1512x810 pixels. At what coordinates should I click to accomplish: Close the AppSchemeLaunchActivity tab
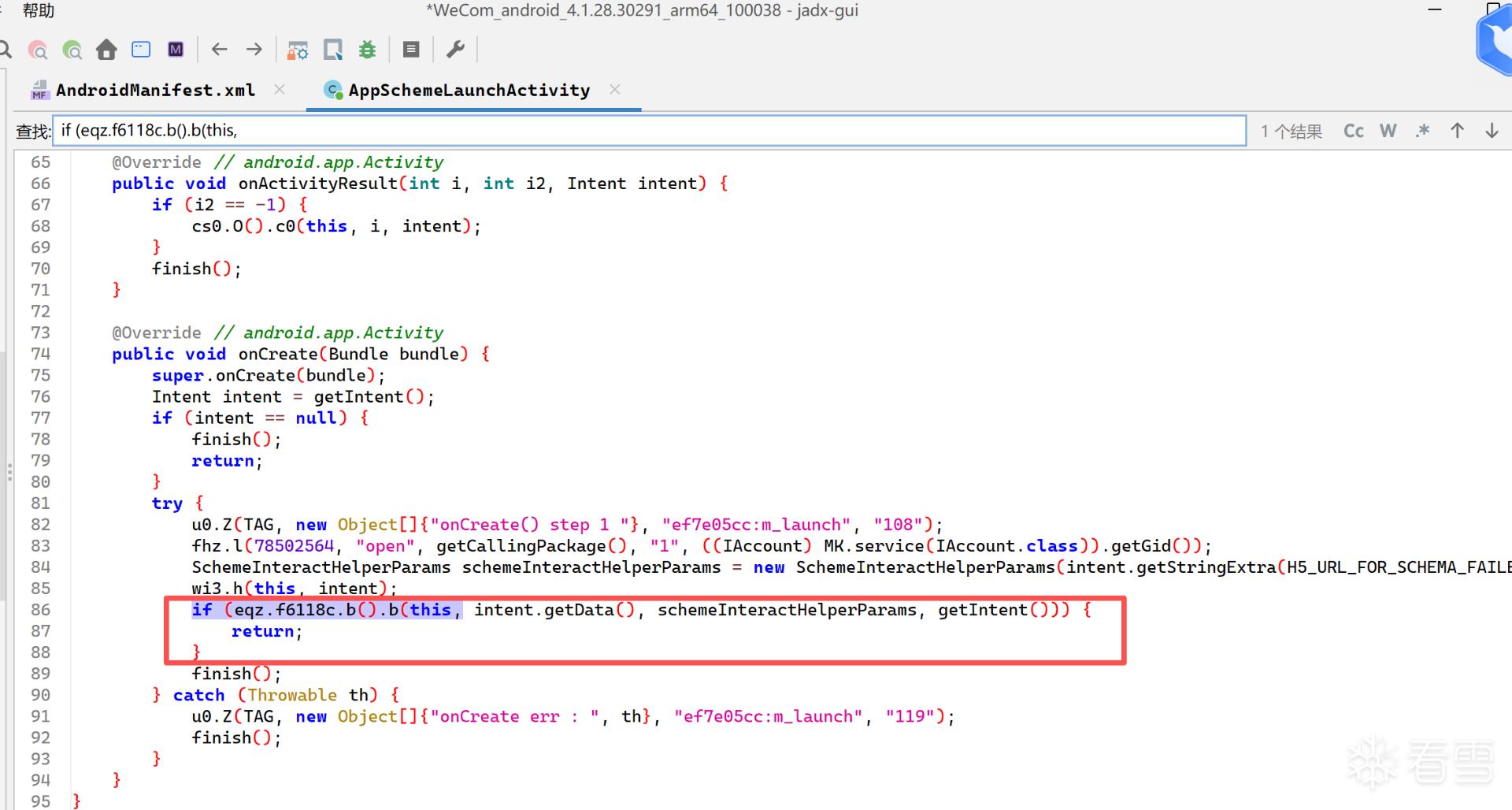[x=615, y=90]
